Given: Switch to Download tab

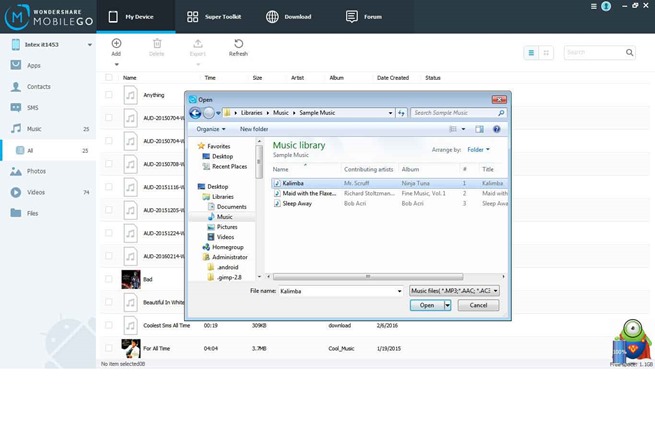Looking at the screenshot, I should click(289, 17).
